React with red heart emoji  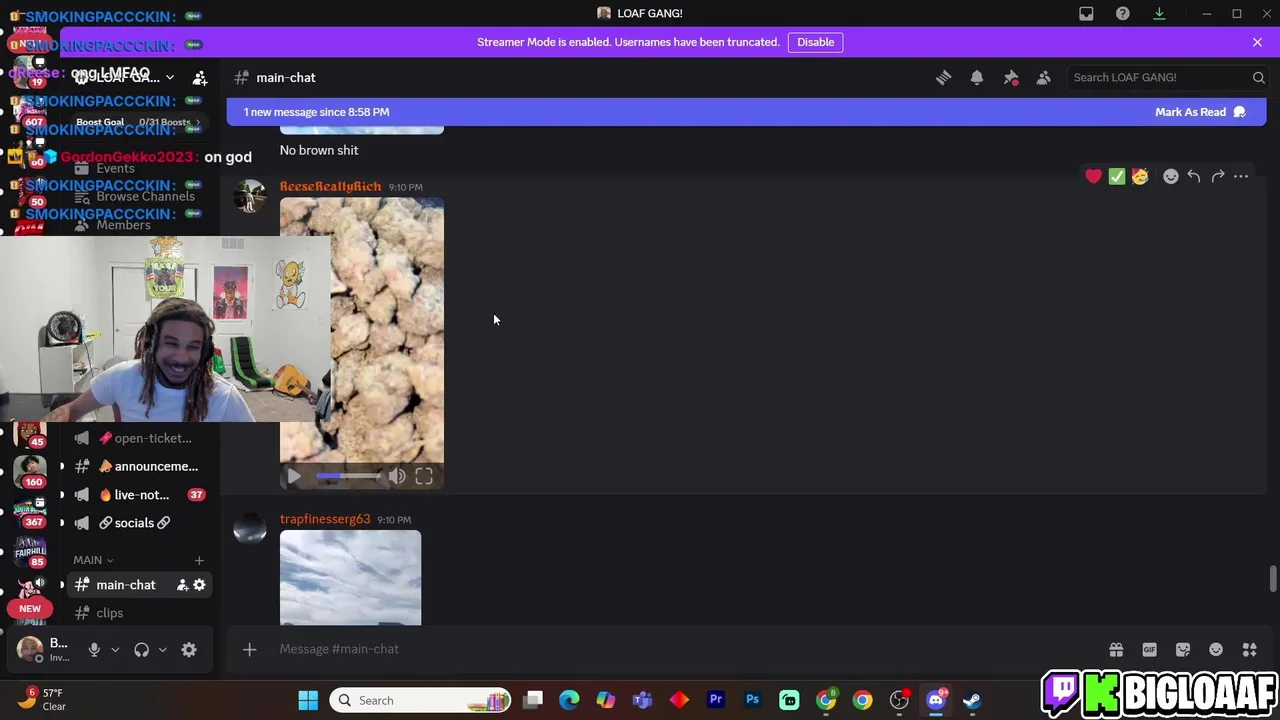[x=1093, y=177]
